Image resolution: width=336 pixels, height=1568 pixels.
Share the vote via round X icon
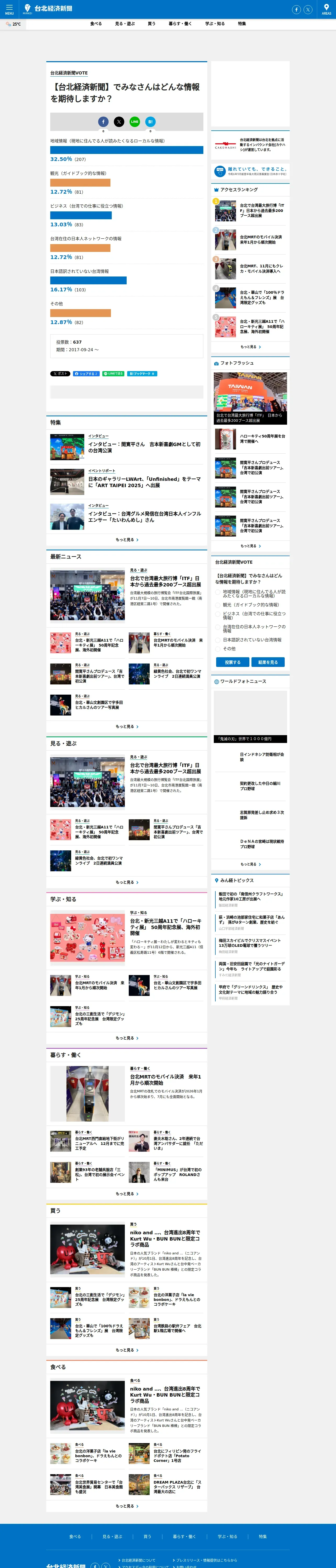click(x=119, y=122)
